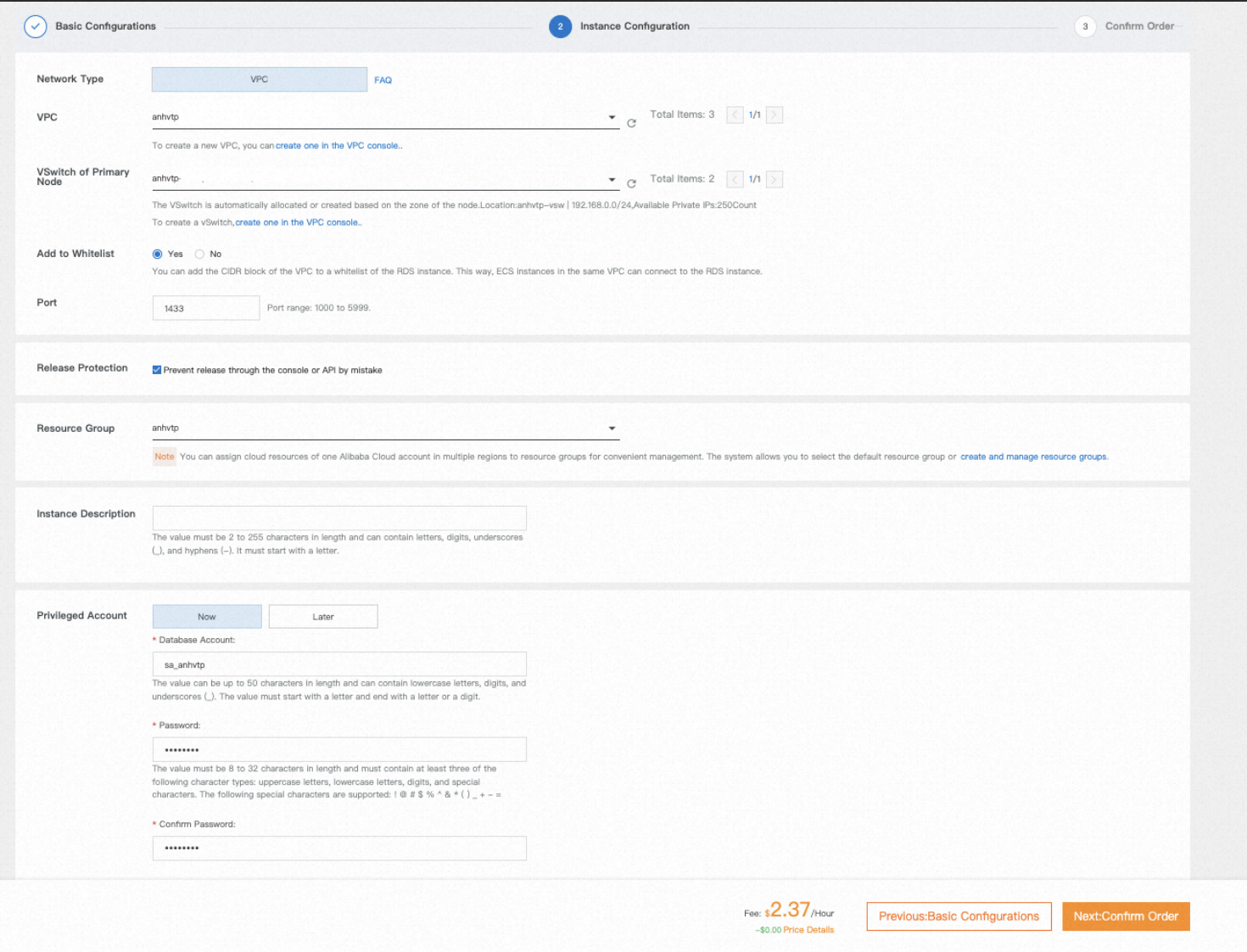Go to next page of VPC items

click(774, 115)
